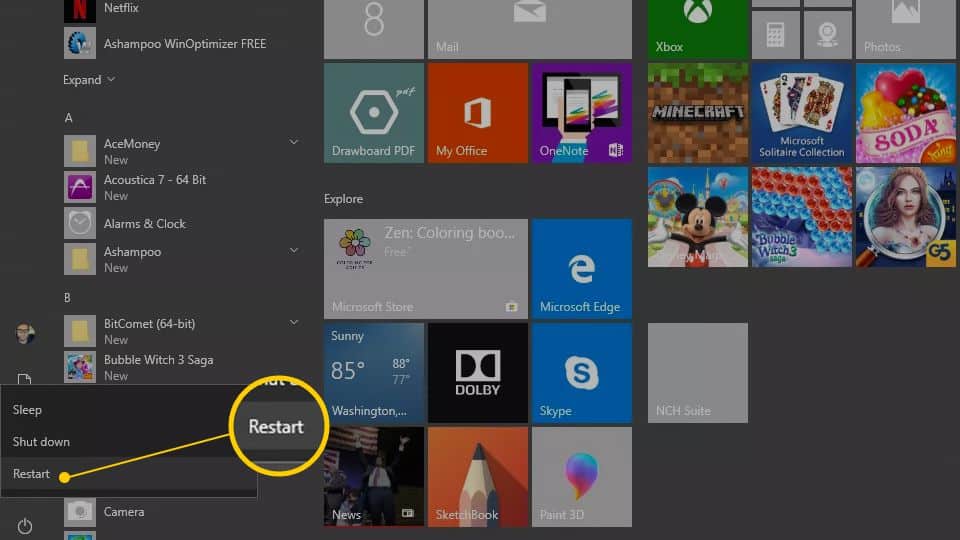
Task: Open the Xbox tile
Action: pos(697,28)
